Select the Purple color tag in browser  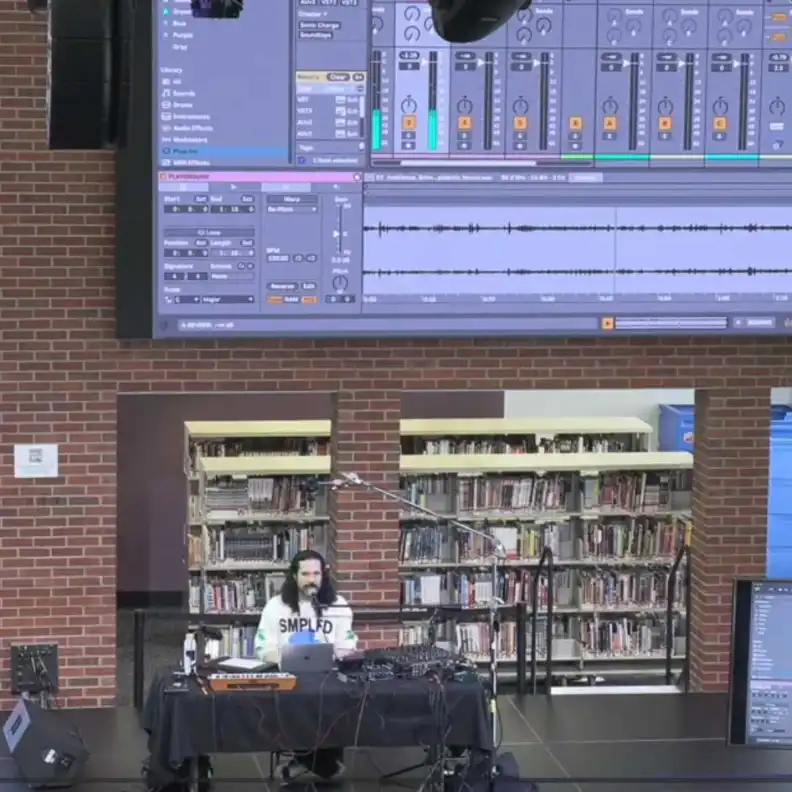[180, 35]
